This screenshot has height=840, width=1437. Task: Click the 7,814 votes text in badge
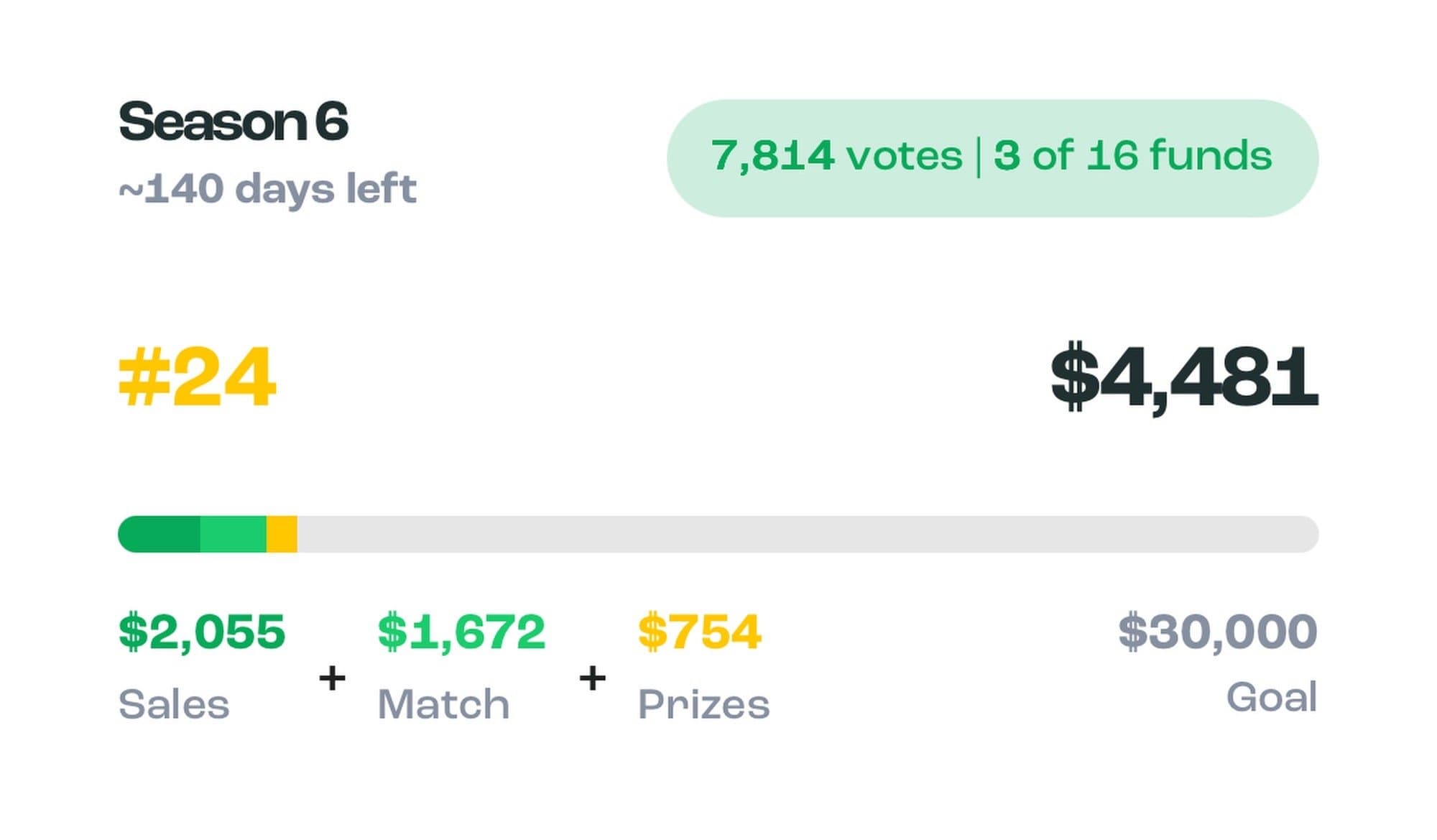click(x=836, y=156)
